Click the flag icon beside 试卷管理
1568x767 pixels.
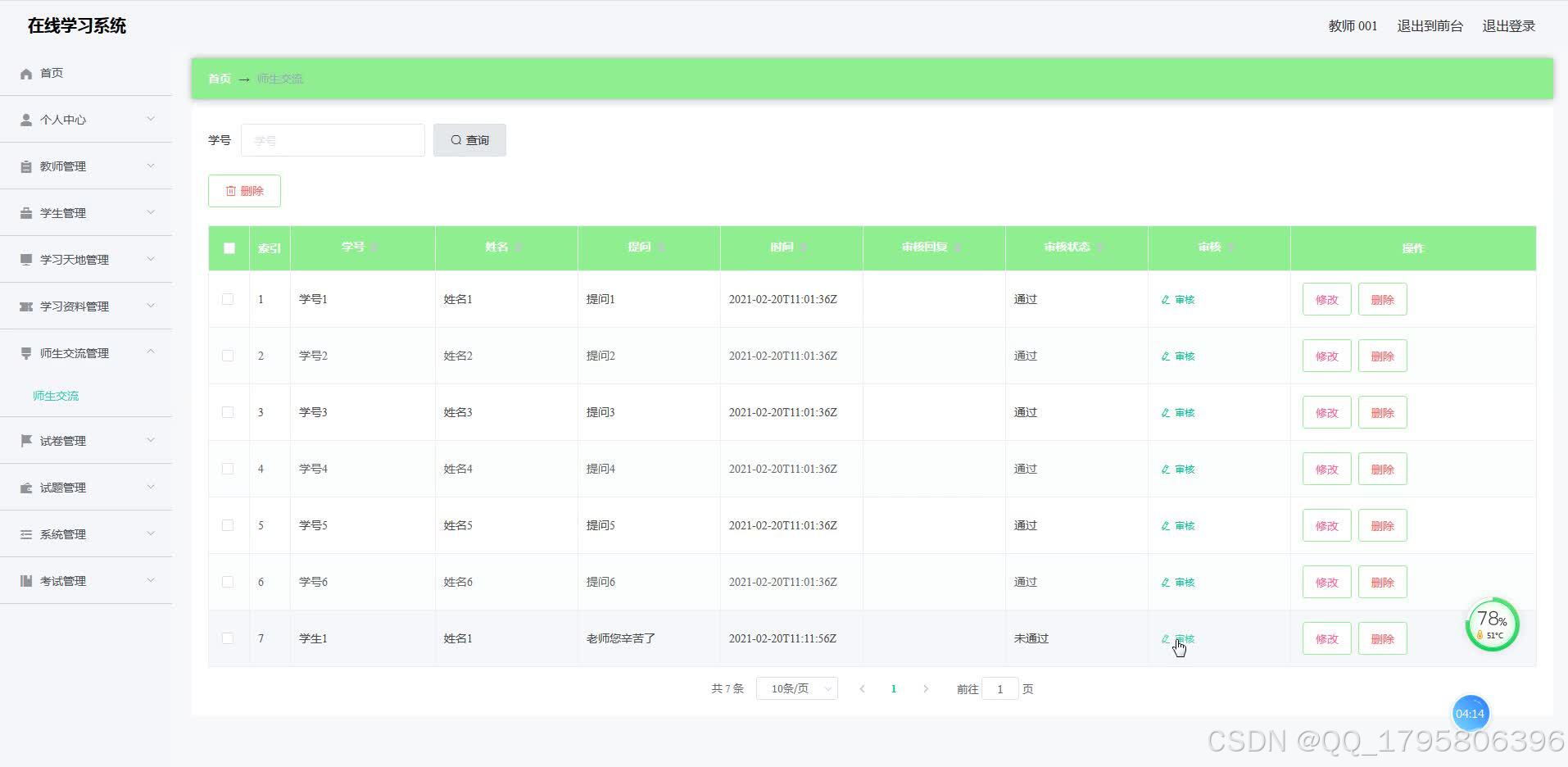pos(26,441)
